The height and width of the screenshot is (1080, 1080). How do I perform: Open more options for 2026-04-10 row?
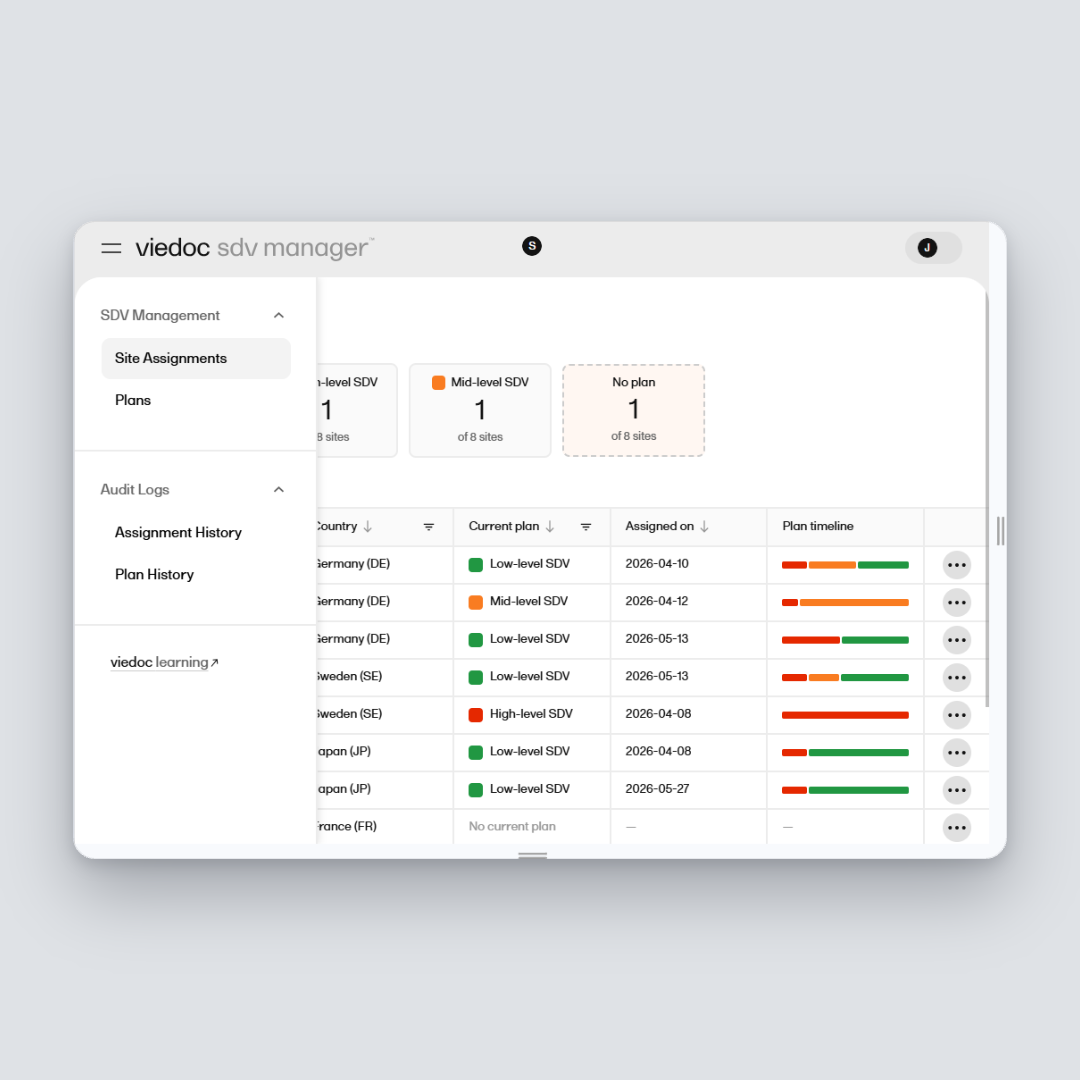pos(957,565)
